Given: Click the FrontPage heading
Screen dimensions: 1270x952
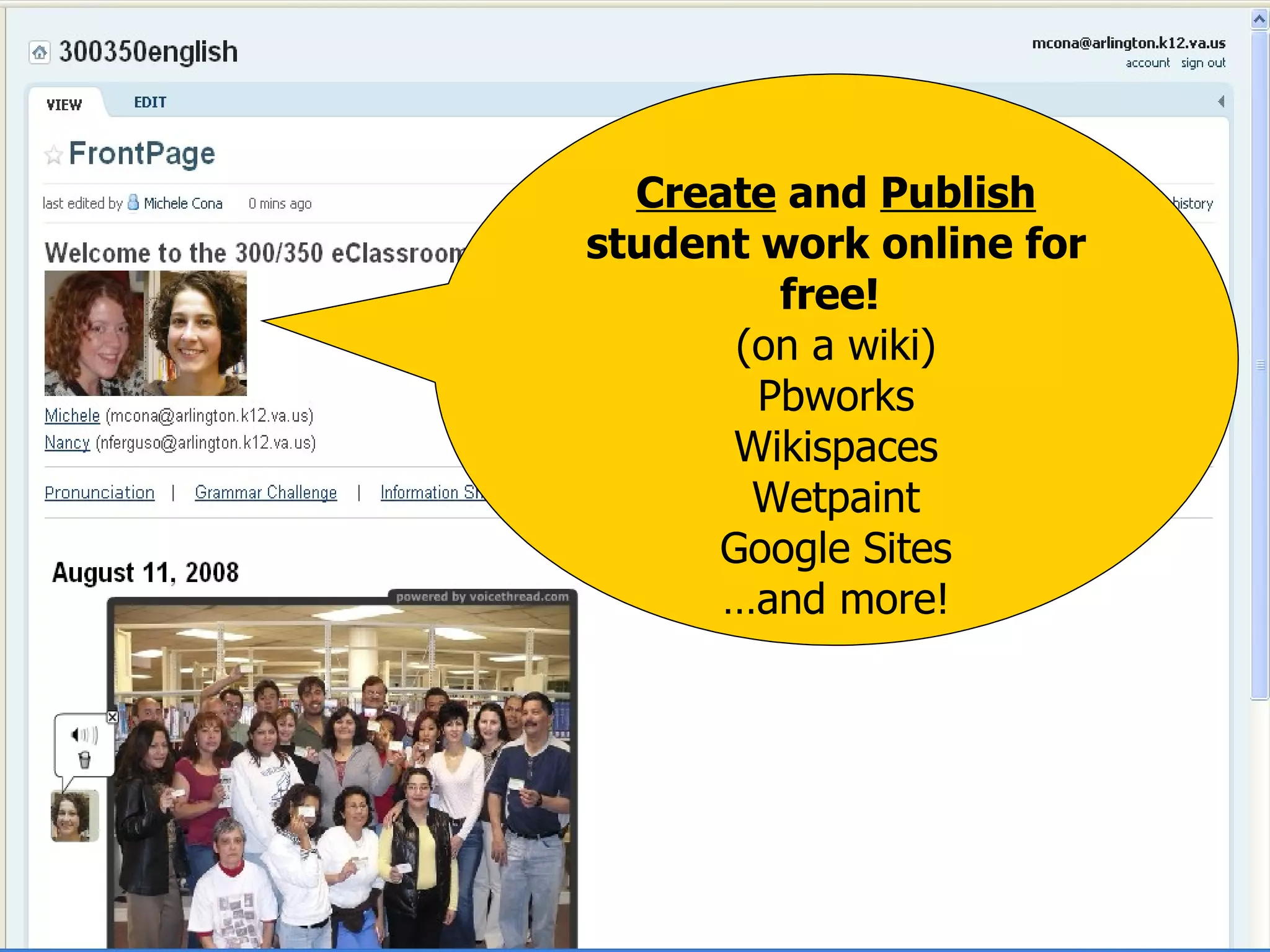Looking at the screenshot, I should [x=142, y=153].
